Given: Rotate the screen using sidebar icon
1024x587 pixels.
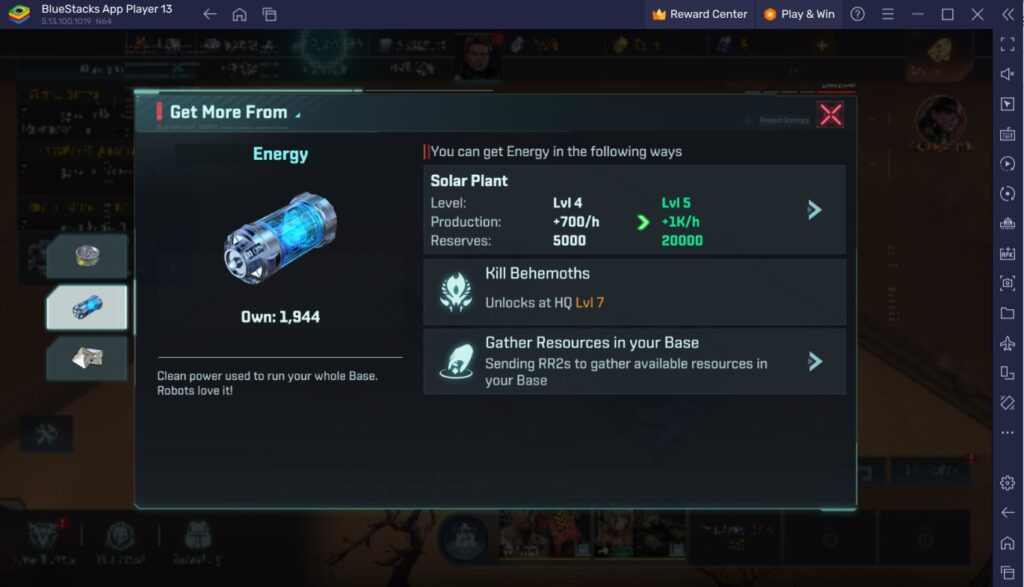Looking at the screenshot, I should point(1005,193).
